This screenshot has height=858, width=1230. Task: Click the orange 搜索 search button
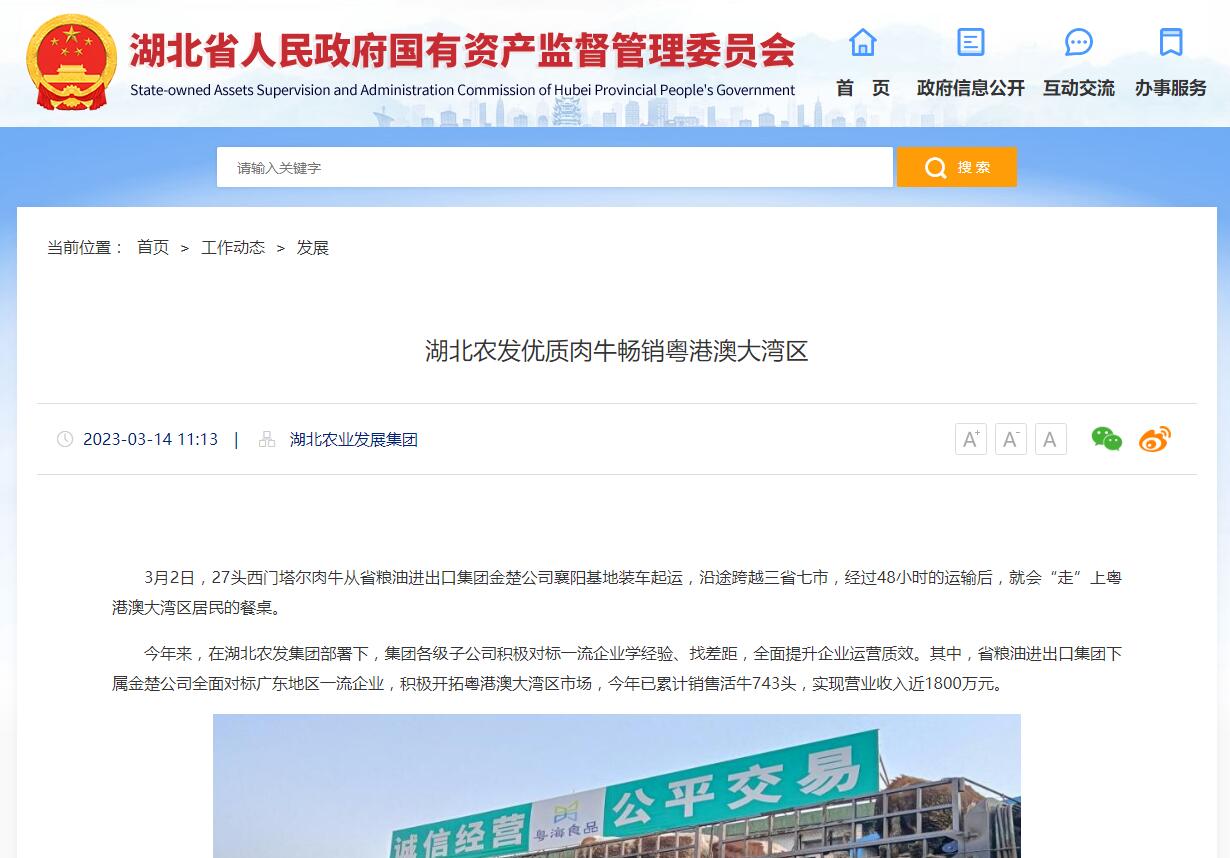point(957,167)
